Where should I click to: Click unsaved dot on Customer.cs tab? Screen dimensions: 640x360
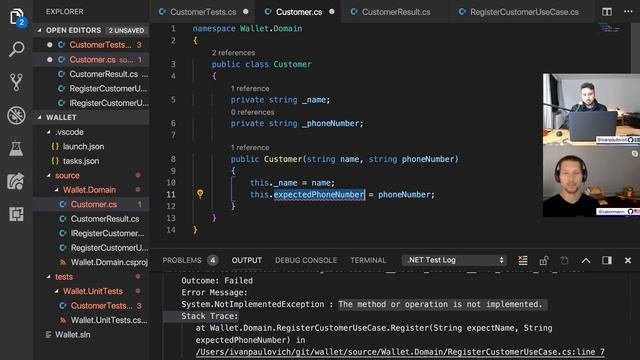[x=332, y=11]
